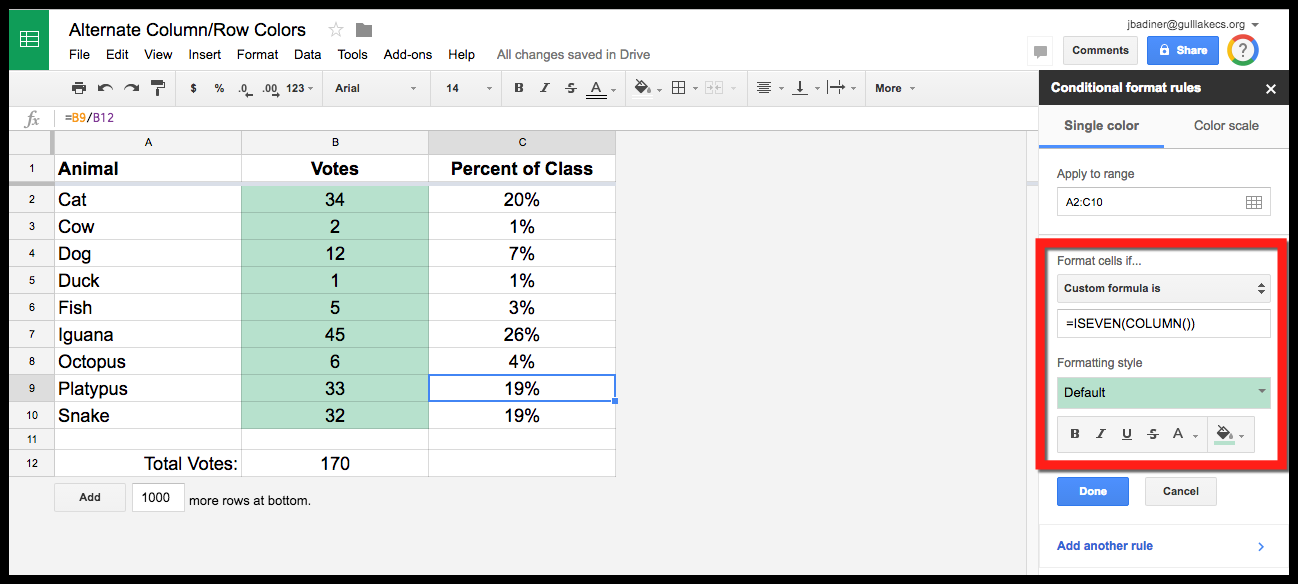Open the Format menu
1298x584 pixels.
pyautogui.click(x=258, y=54)
